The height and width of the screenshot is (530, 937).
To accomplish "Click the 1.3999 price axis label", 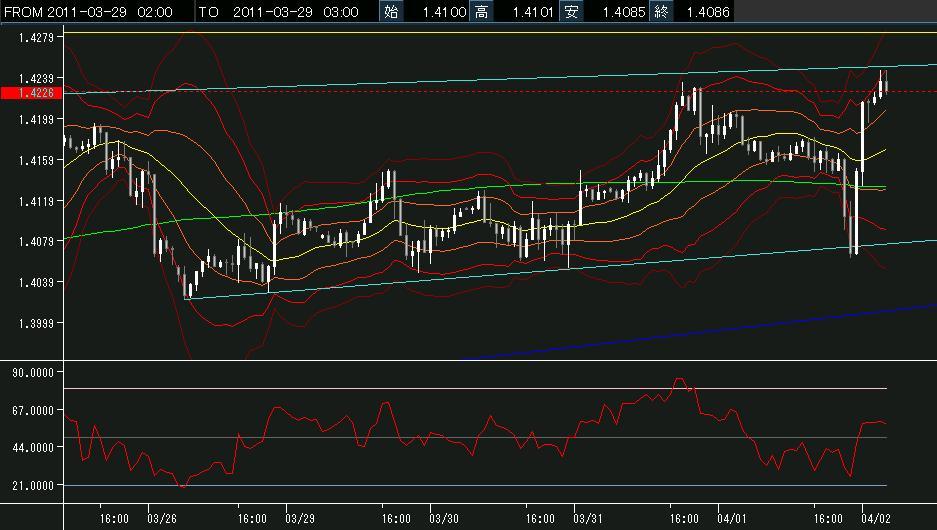I will click(x=36, y=323).
